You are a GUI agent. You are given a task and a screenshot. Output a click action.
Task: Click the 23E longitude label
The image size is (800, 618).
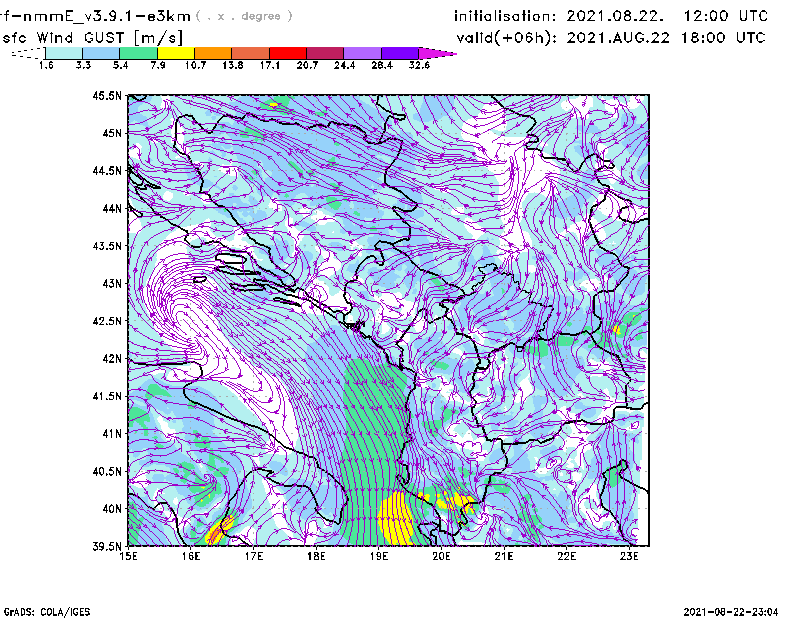(629, 556)
